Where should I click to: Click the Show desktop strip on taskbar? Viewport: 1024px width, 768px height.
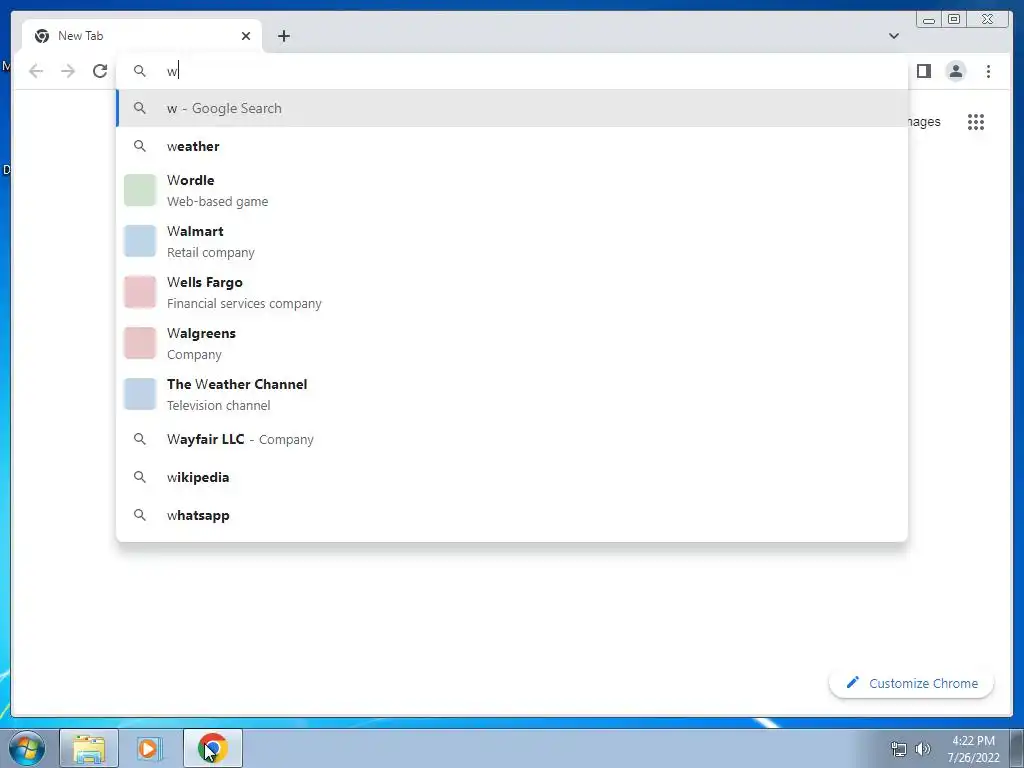click(1017, 748)
